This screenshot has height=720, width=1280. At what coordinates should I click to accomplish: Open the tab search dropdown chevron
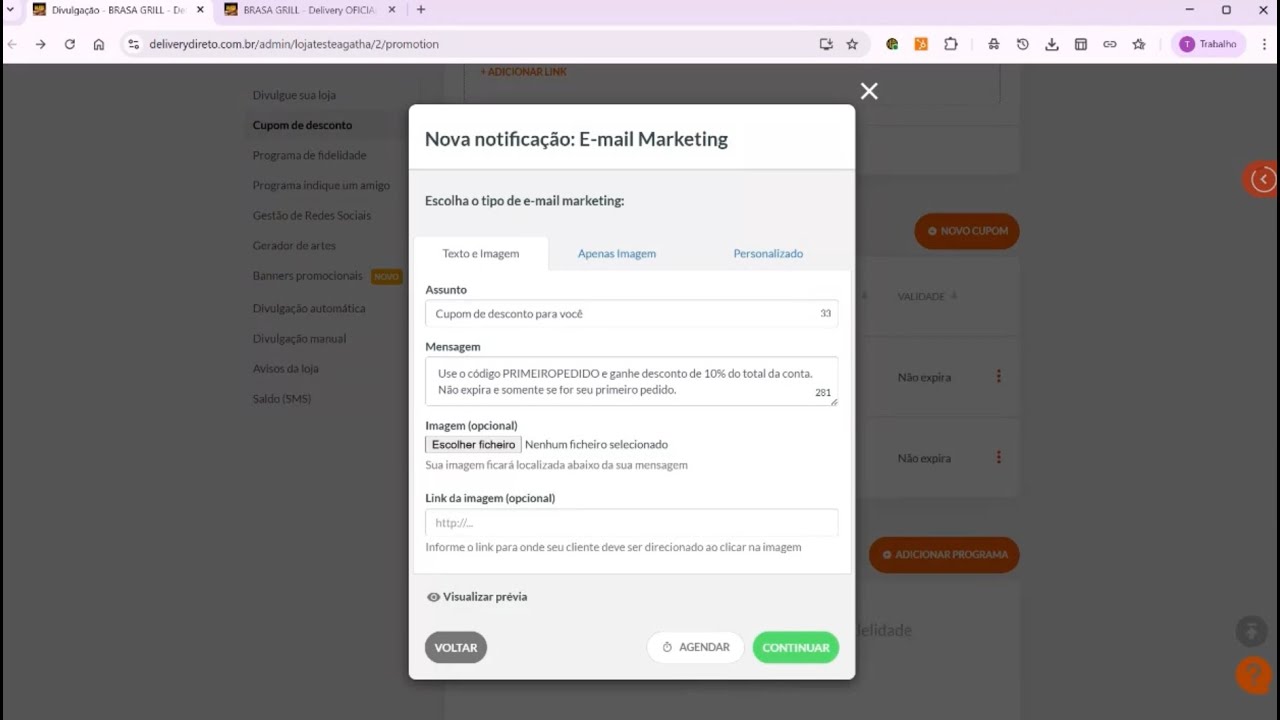10,10
